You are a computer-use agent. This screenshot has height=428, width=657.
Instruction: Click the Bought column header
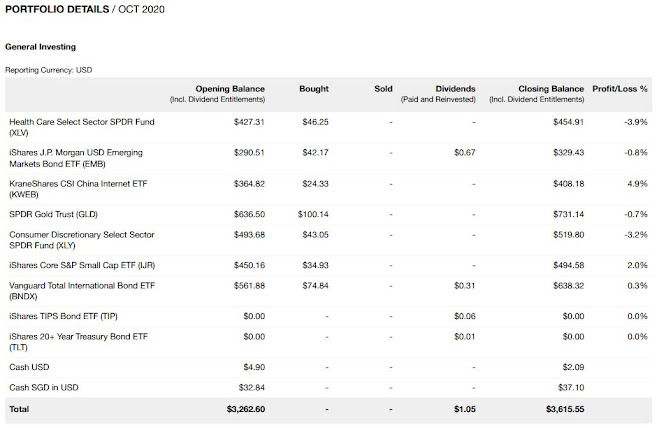(314, 89)
